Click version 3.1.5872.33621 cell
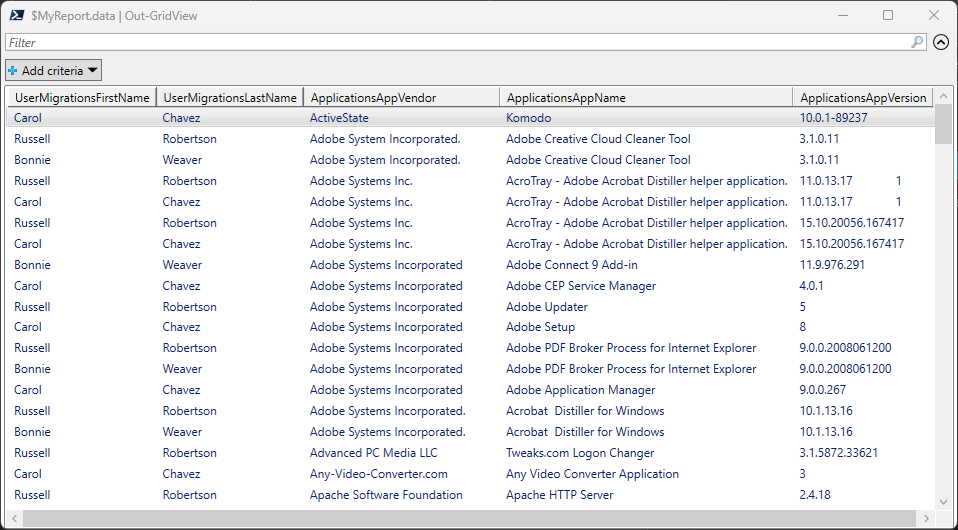 [x=838, y=453]
